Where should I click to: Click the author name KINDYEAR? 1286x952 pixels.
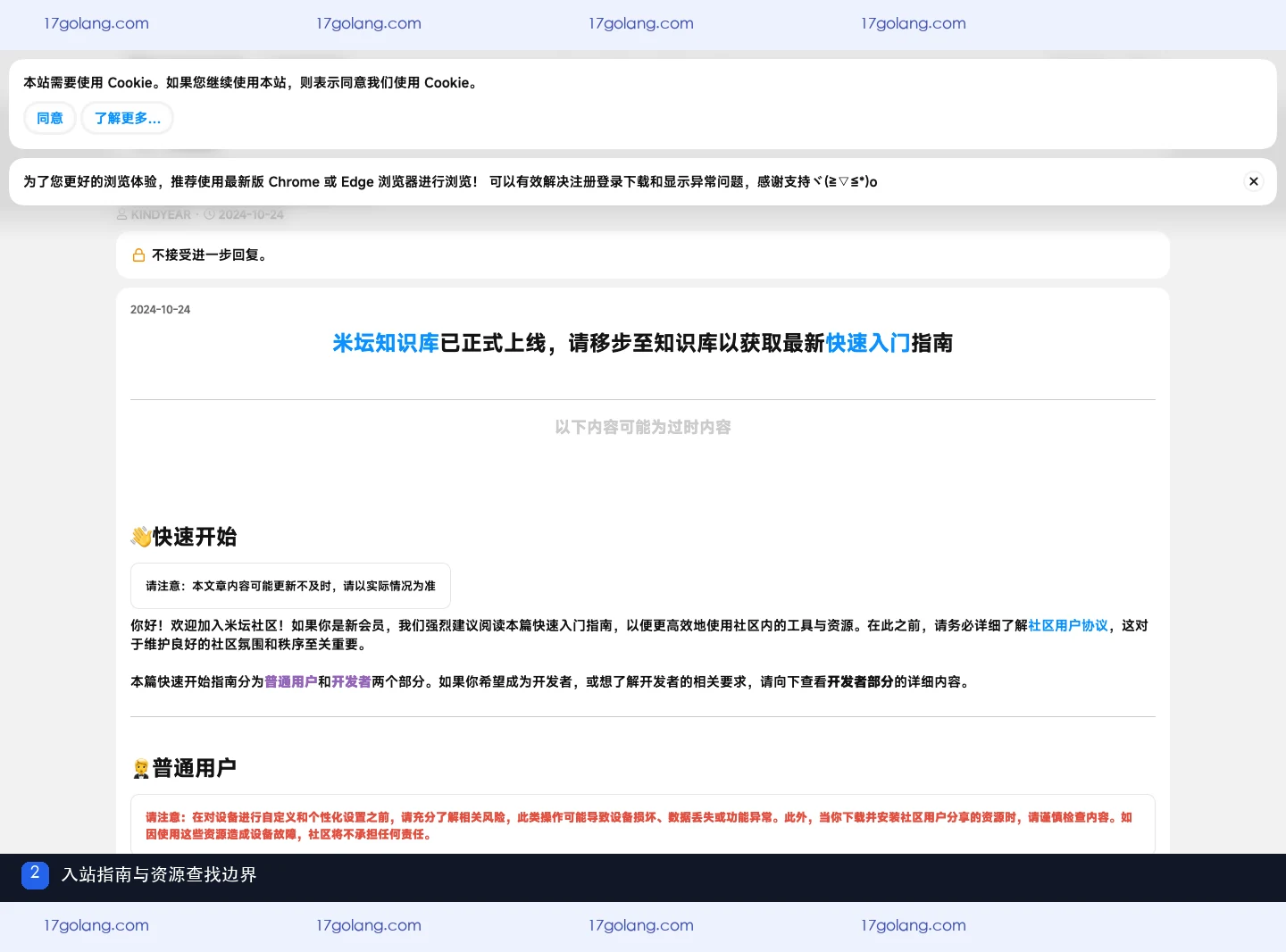point(161,214)
